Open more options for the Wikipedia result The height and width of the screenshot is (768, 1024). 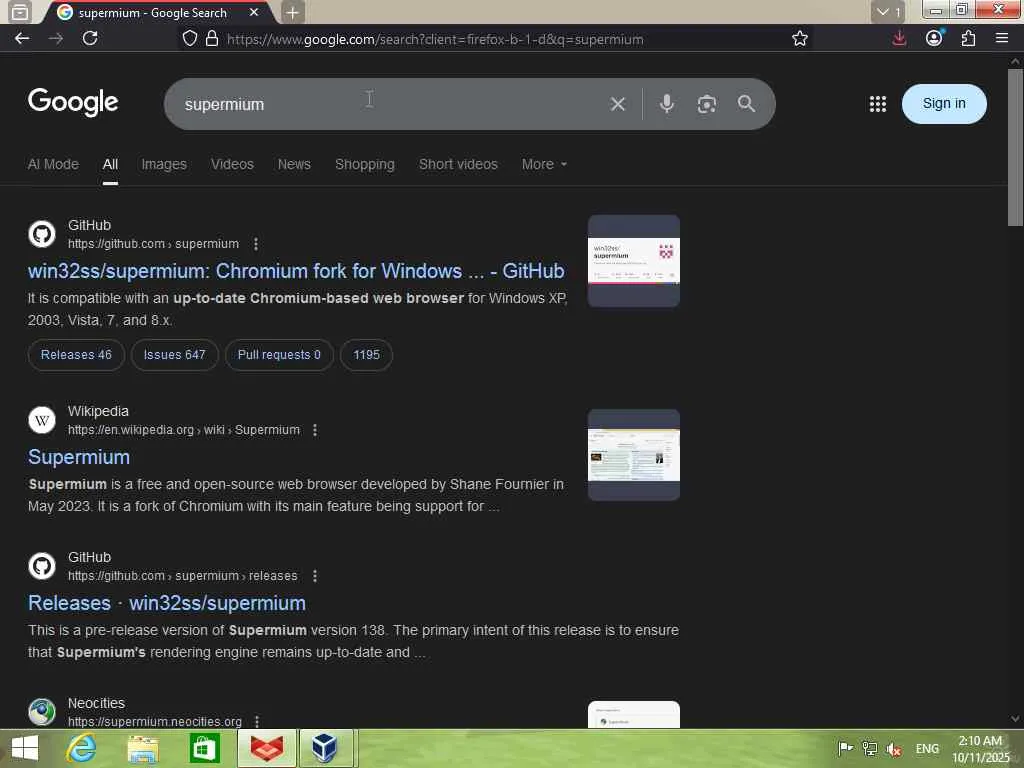315,430
